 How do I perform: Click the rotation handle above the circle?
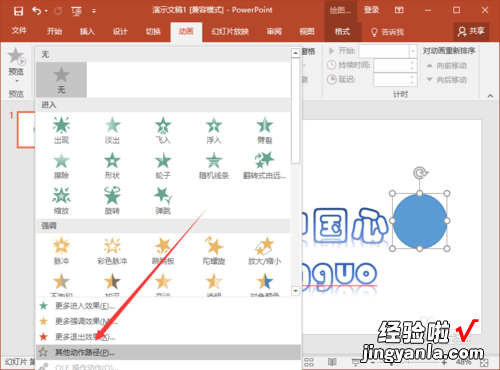pyautogui.click(x=420, y=173)
